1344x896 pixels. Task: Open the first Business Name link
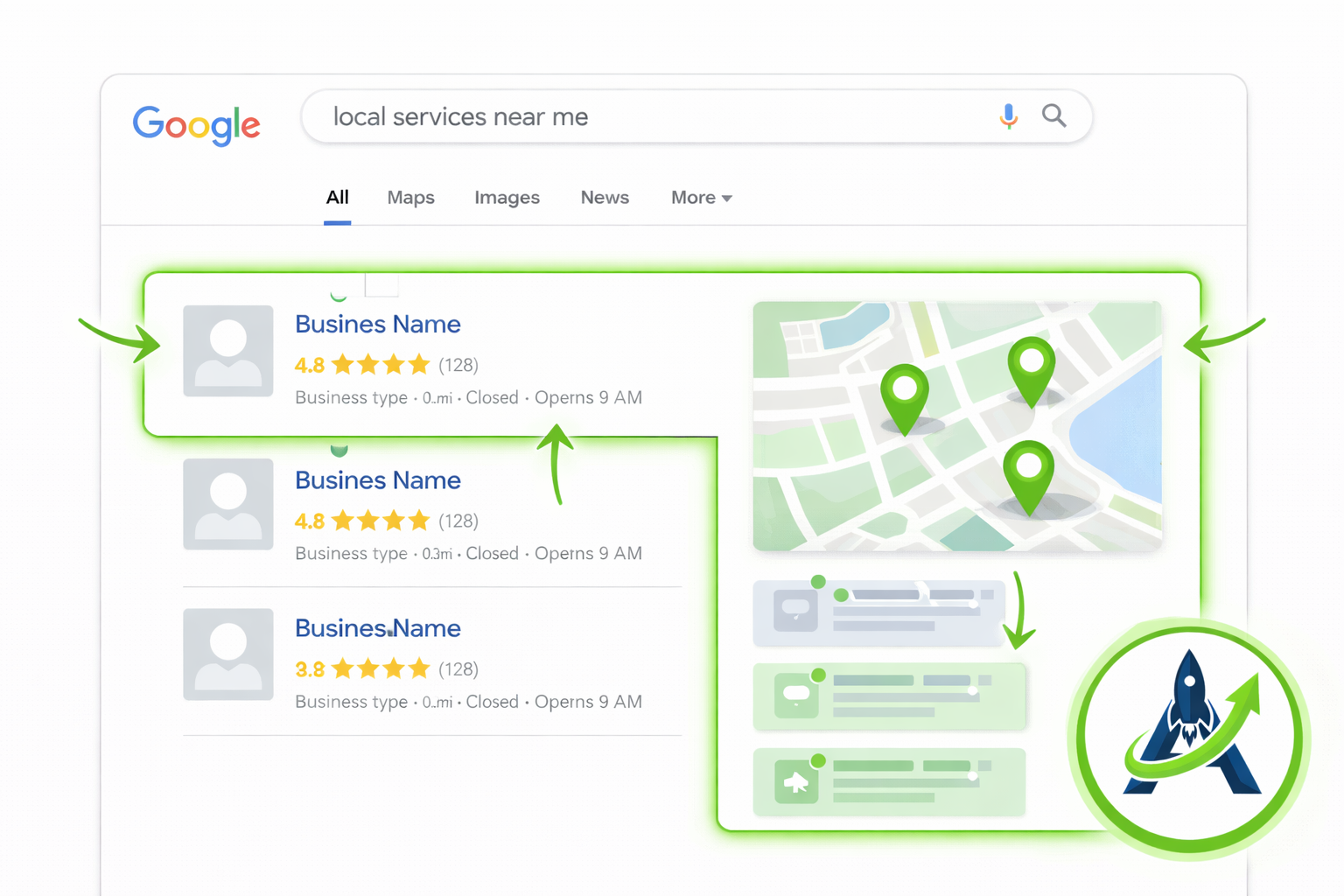pos(377,324)
